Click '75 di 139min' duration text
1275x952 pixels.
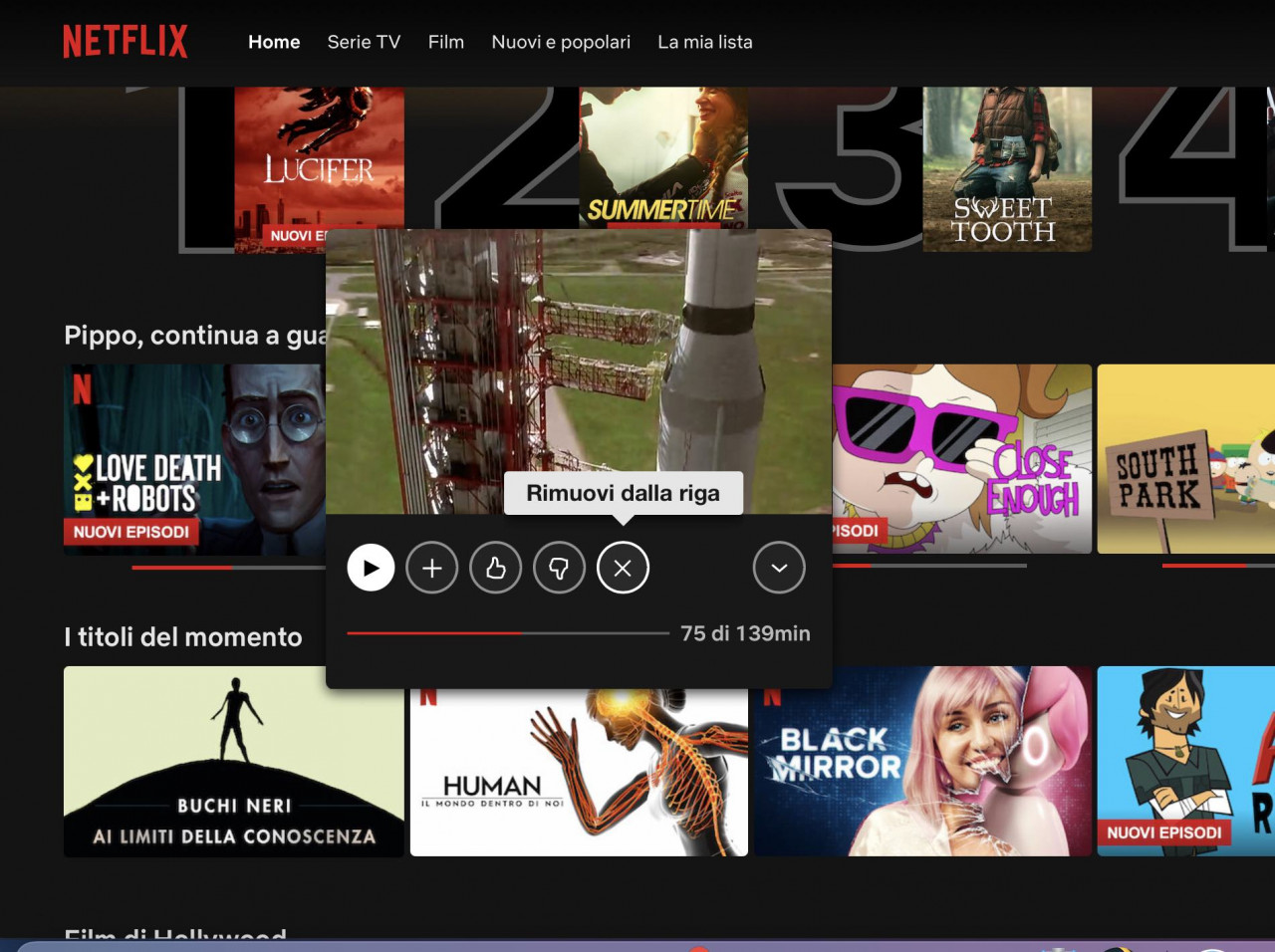point(745,633)
